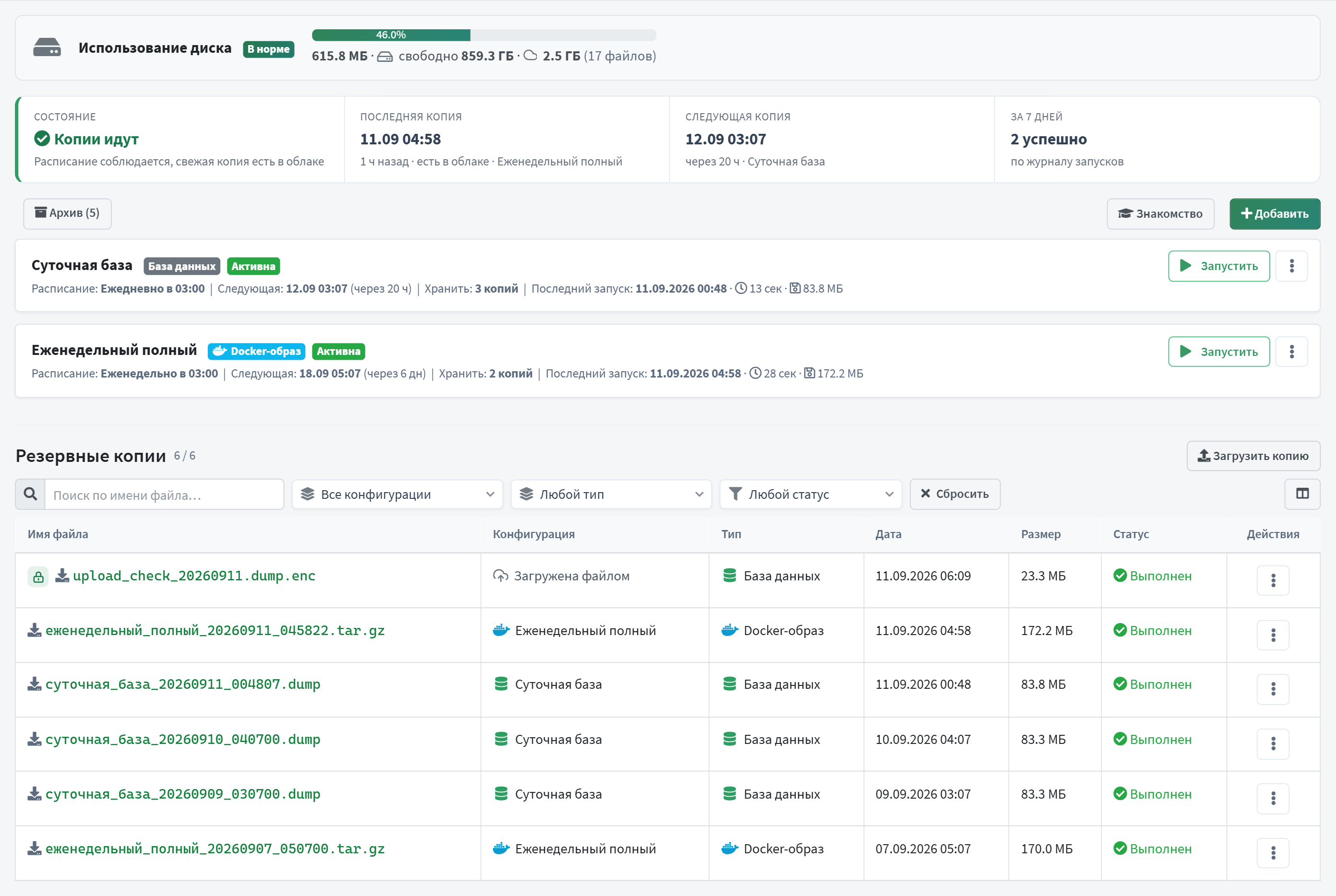The image size is (1336, 896).
Task: Open actions menu for 11.09.2026 04:58 row
Action: [1273, 635]
